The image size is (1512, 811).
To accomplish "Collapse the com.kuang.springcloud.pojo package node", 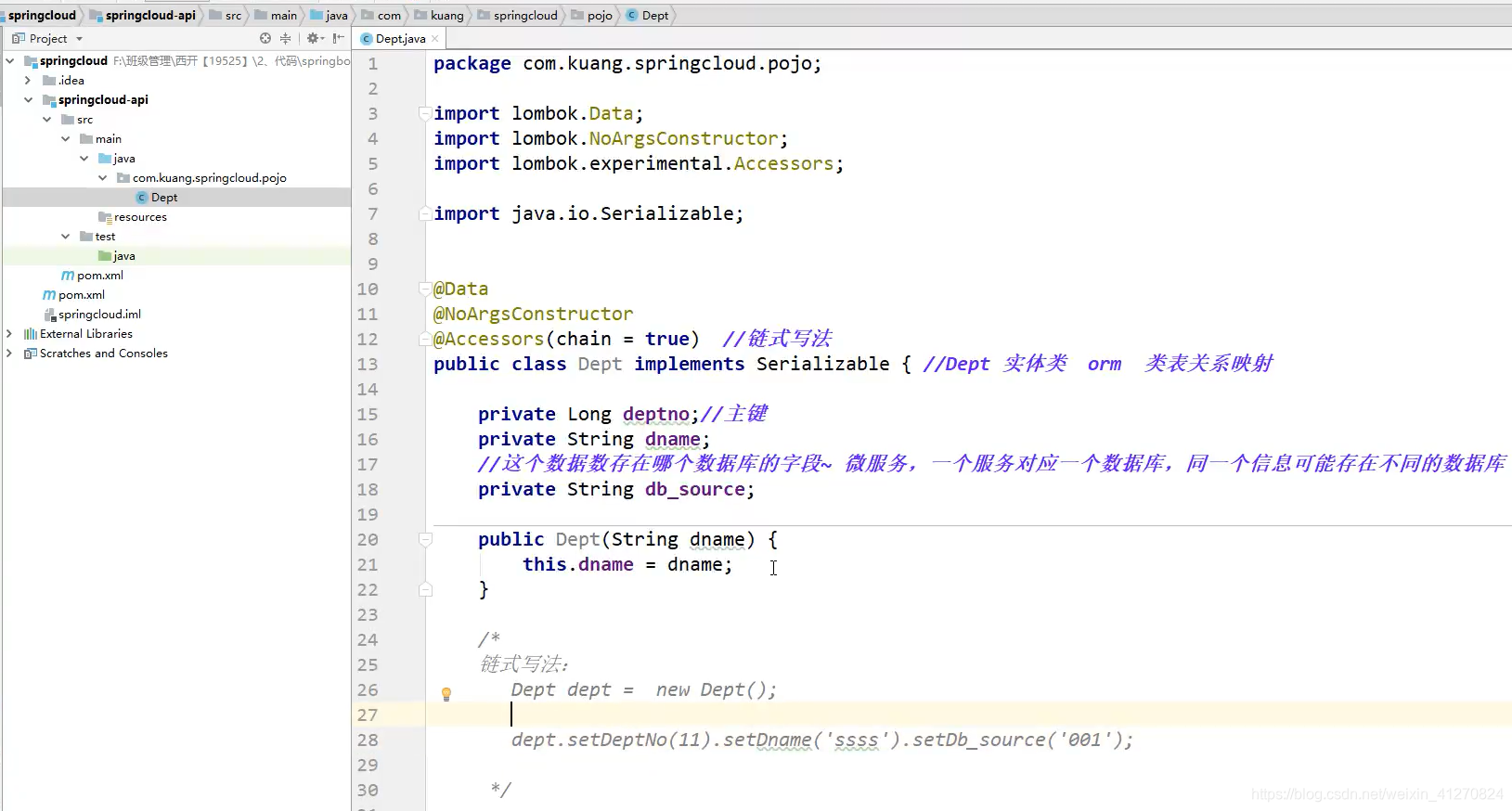I will tap(102, 177).
